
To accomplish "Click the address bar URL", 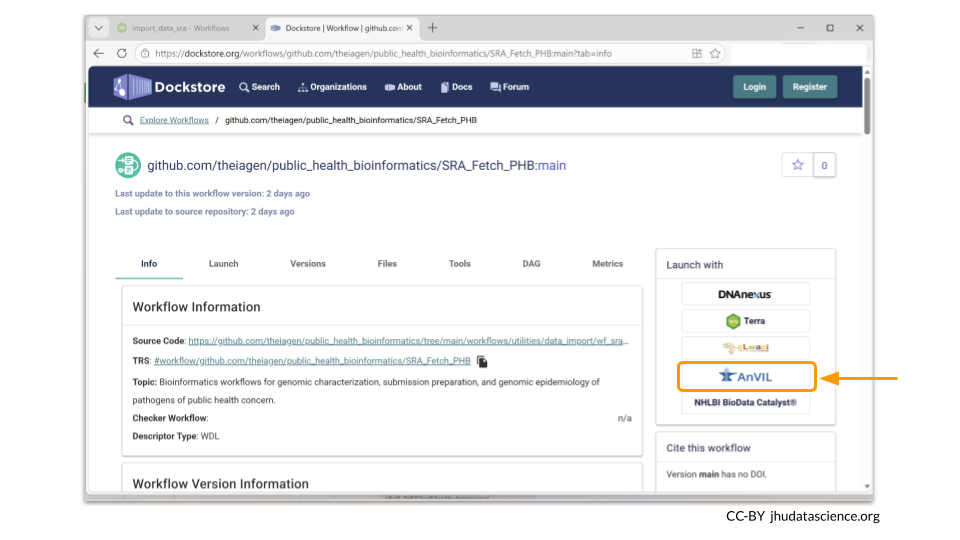I will [x=383, y=53].
